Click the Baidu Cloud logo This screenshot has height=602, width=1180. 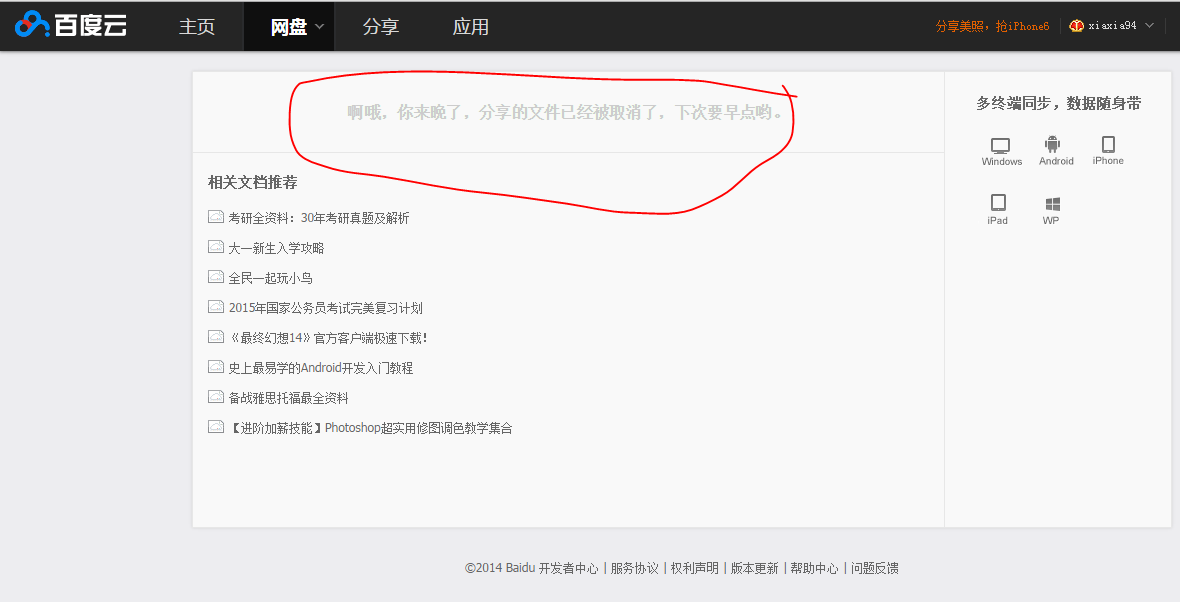(x=71, y=26)
